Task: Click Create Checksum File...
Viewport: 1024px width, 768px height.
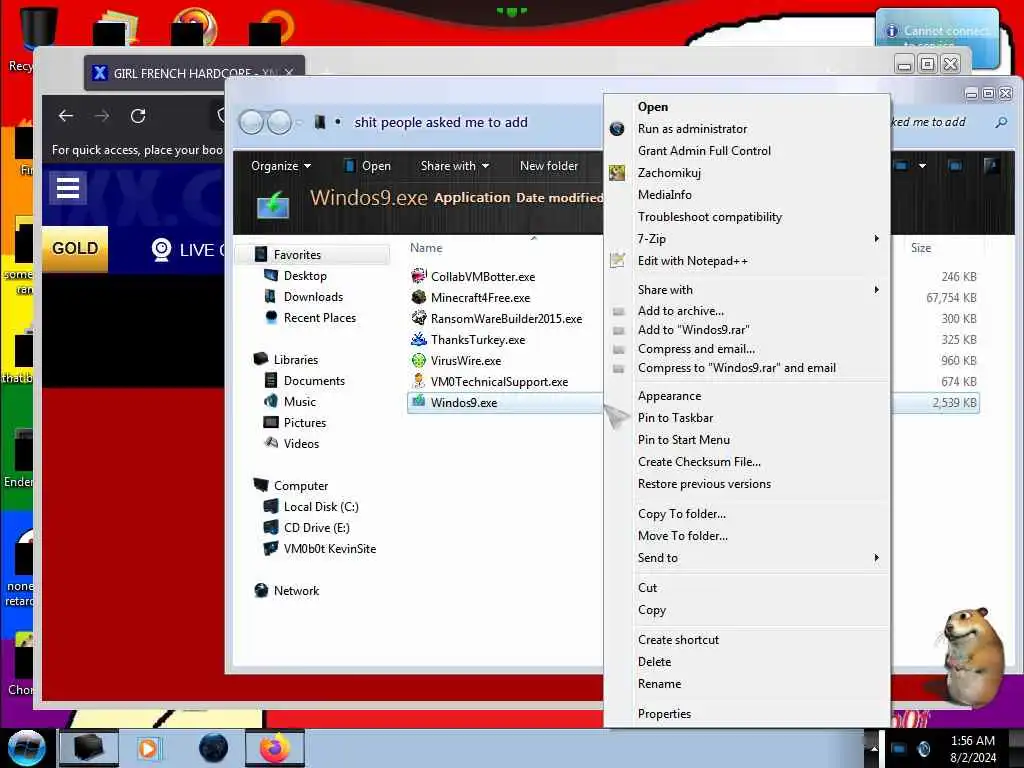Action: click(x=699, y=462)
